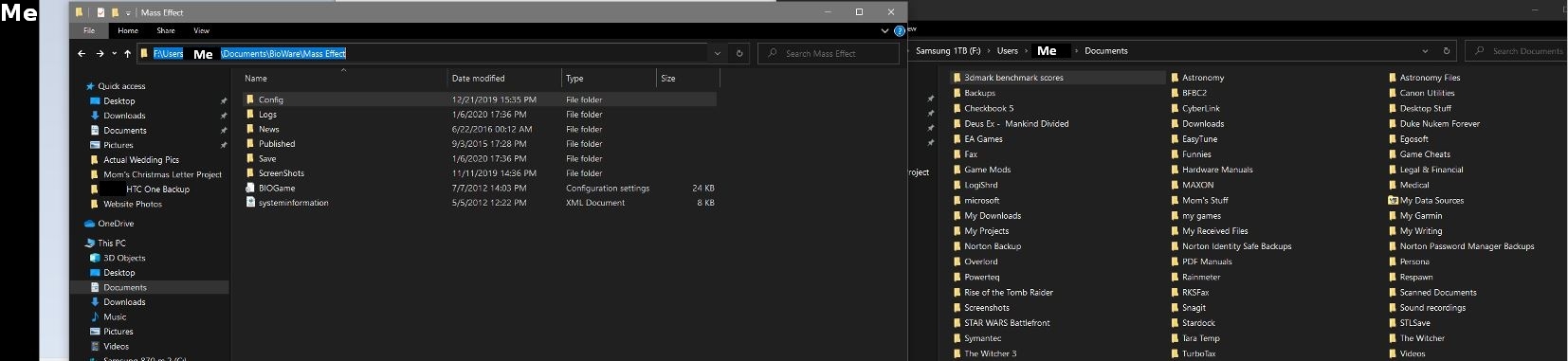1568x361 pixels.
Task: Select Norton Identity Safe Backups folder
Action: [x=1236, y=246]
